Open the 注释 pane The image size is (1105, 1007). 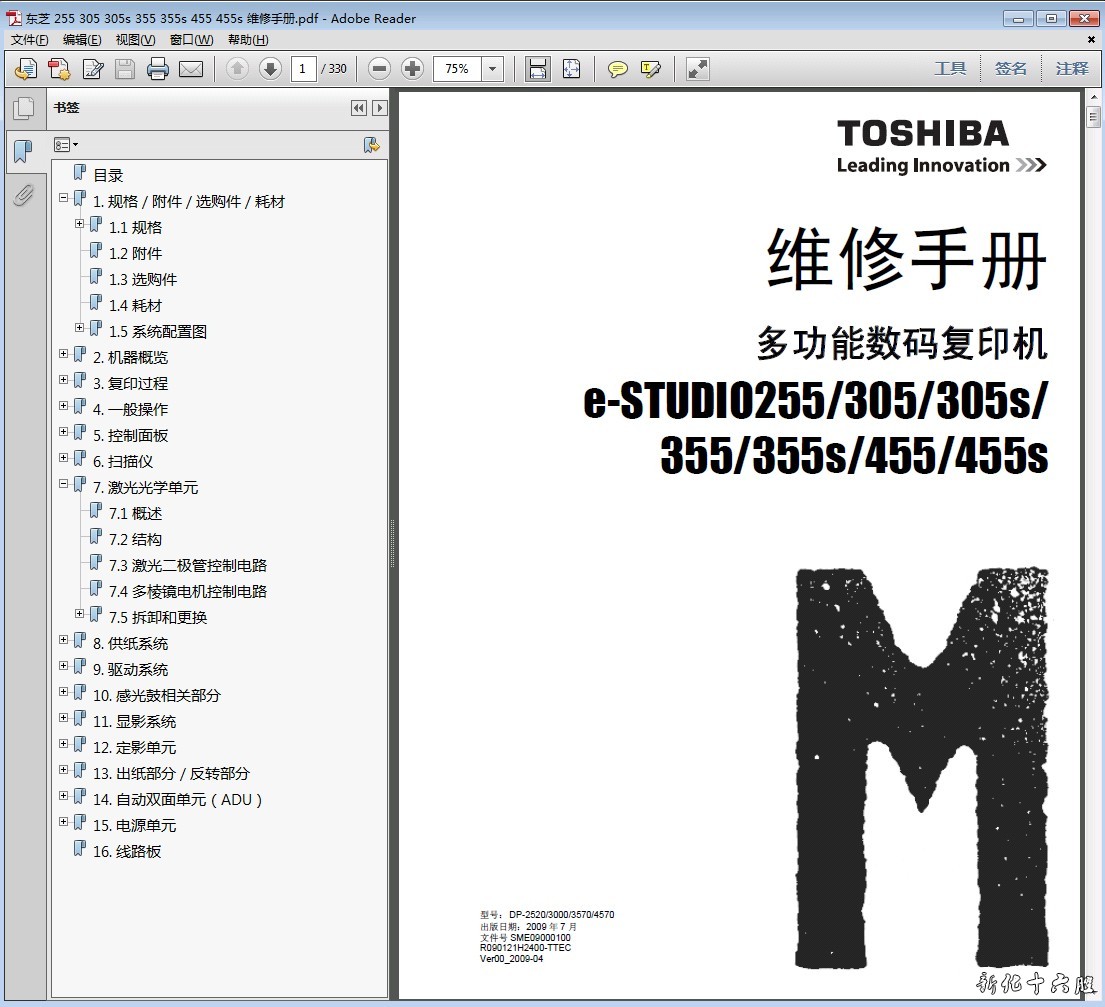pos(1071,69)
